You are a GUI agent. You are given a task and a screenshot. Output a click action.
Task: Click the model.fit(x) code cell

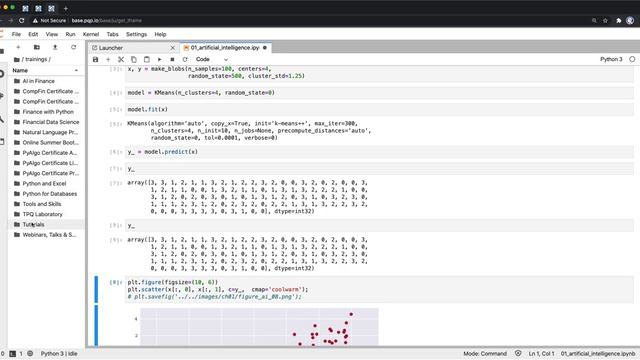(379, 110)
